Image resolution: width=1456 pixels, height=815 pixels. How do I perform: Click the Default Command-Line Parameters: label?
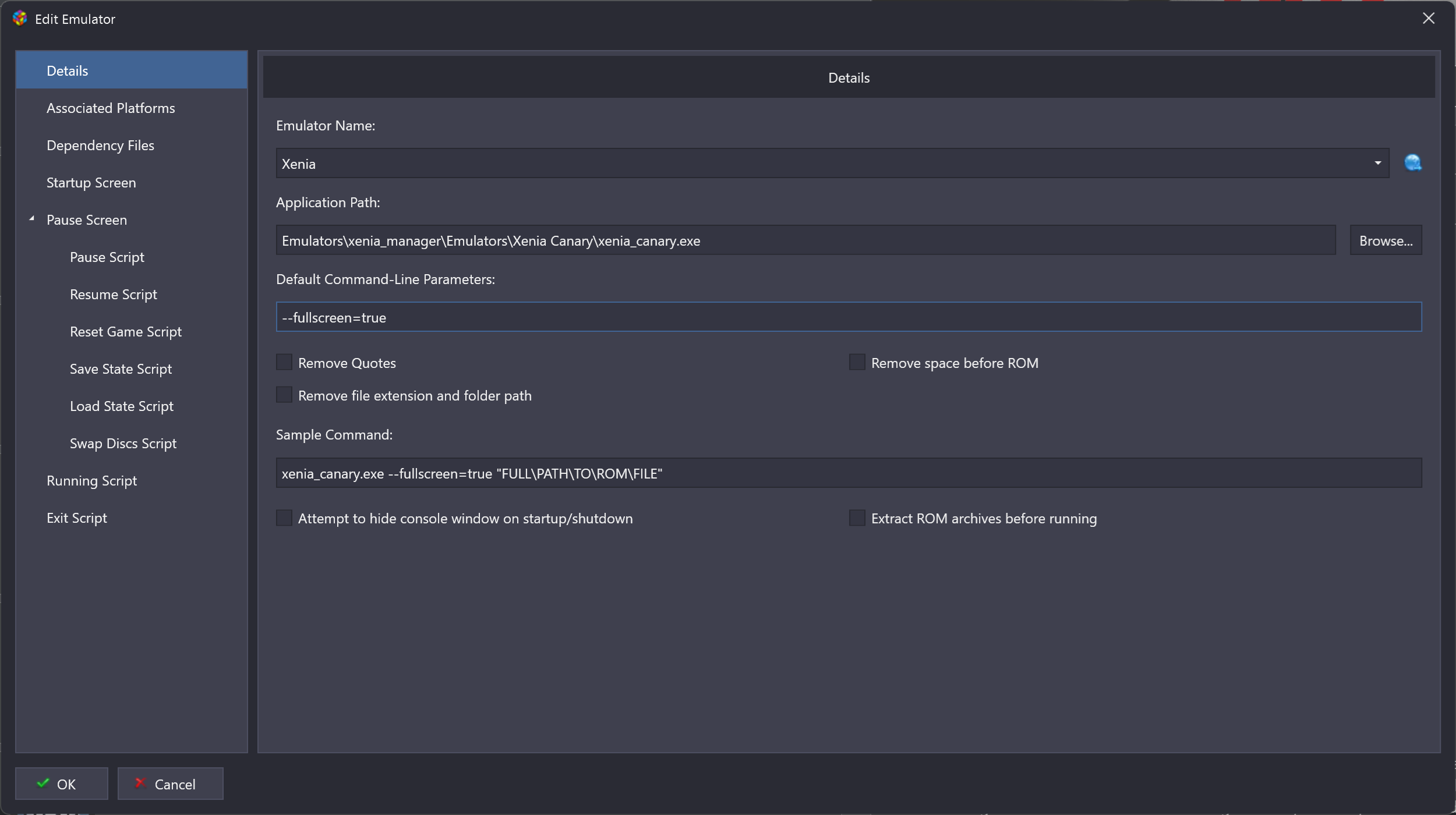pyautogui.click(x=386, y=279)
